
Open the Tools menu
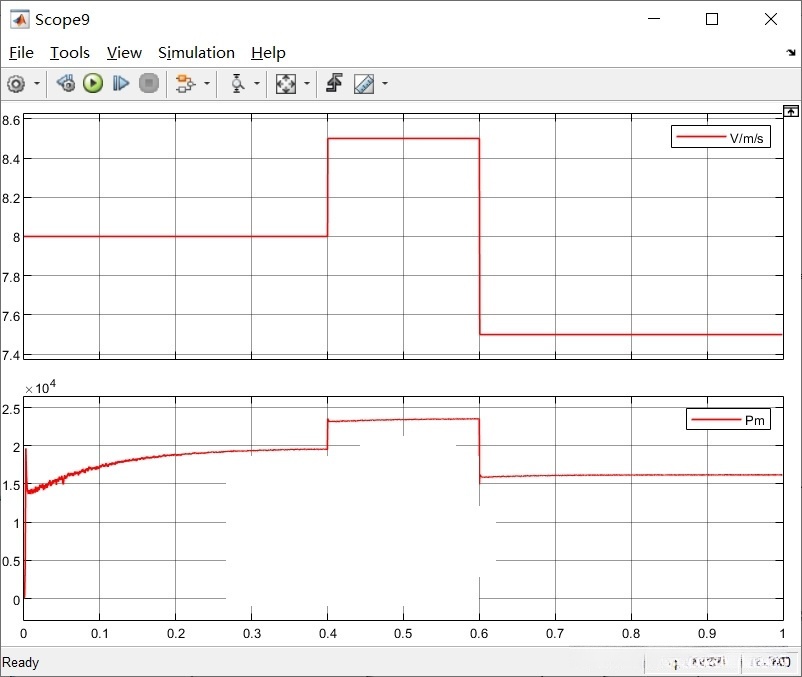point(70,53)
